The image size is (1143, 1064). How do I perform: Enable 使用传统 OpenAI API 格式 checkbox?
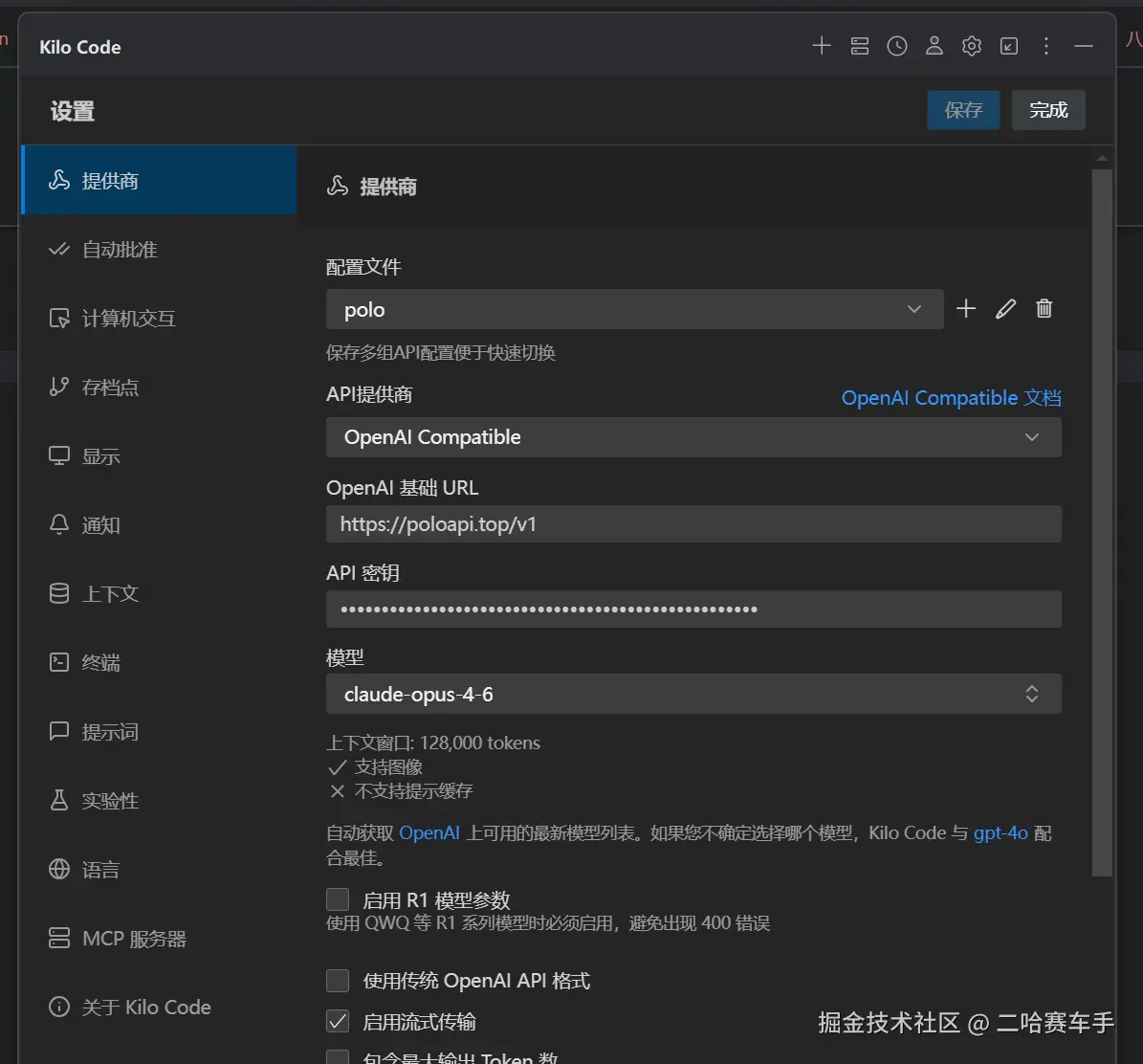(x=338, y=980)
